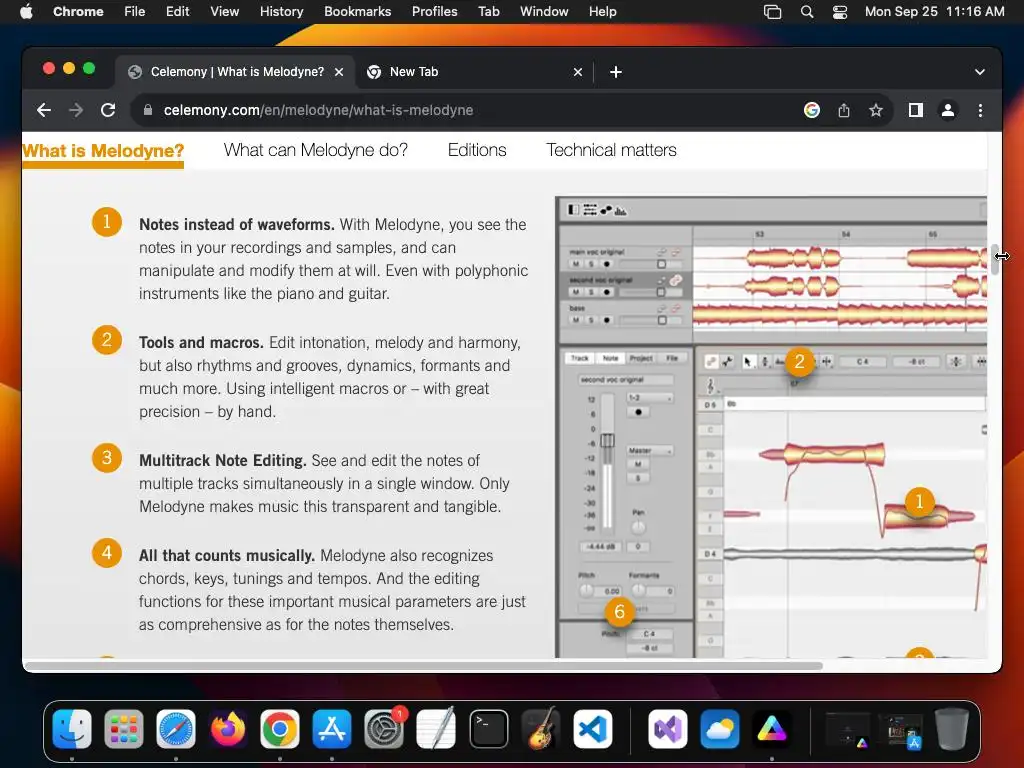
Task: Launch Firefox from the Dock
Action: (228, 729)
